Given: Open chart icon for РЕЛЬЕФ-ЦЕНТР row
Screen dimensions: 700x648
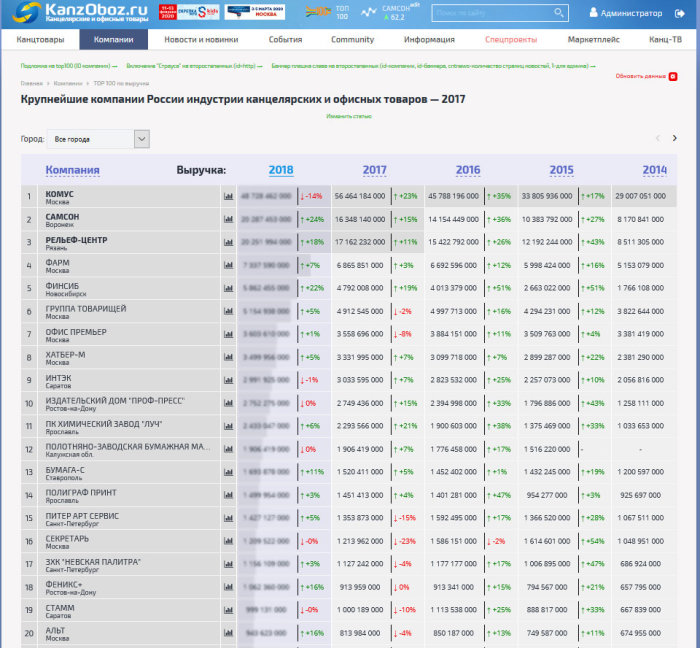Looking at the screenshot, I should click(228, 242).
